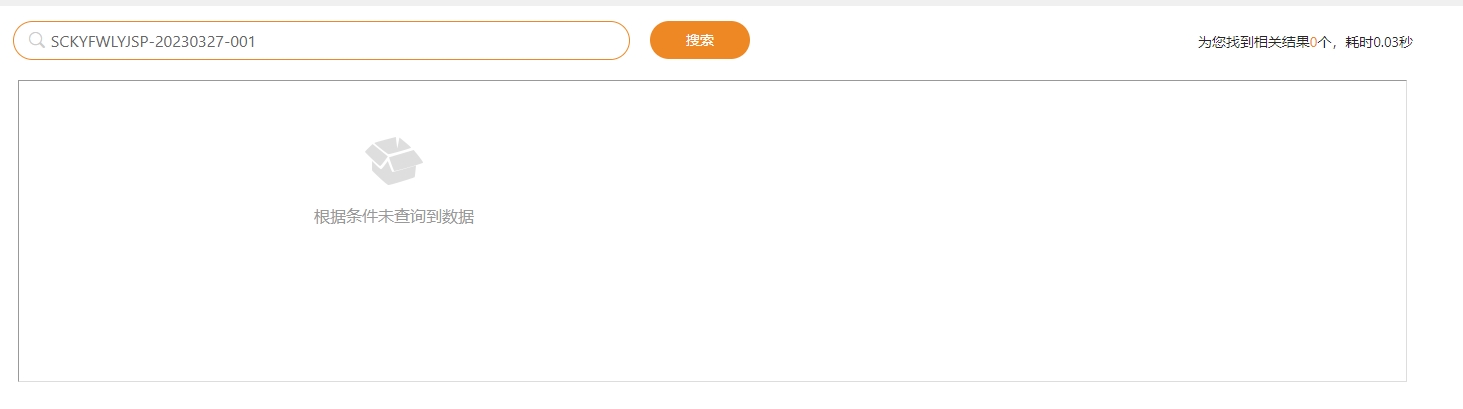Screen dimensions: 1463x409
Task: Click the gray strip at top of page
Action: (x=731, y=3)
